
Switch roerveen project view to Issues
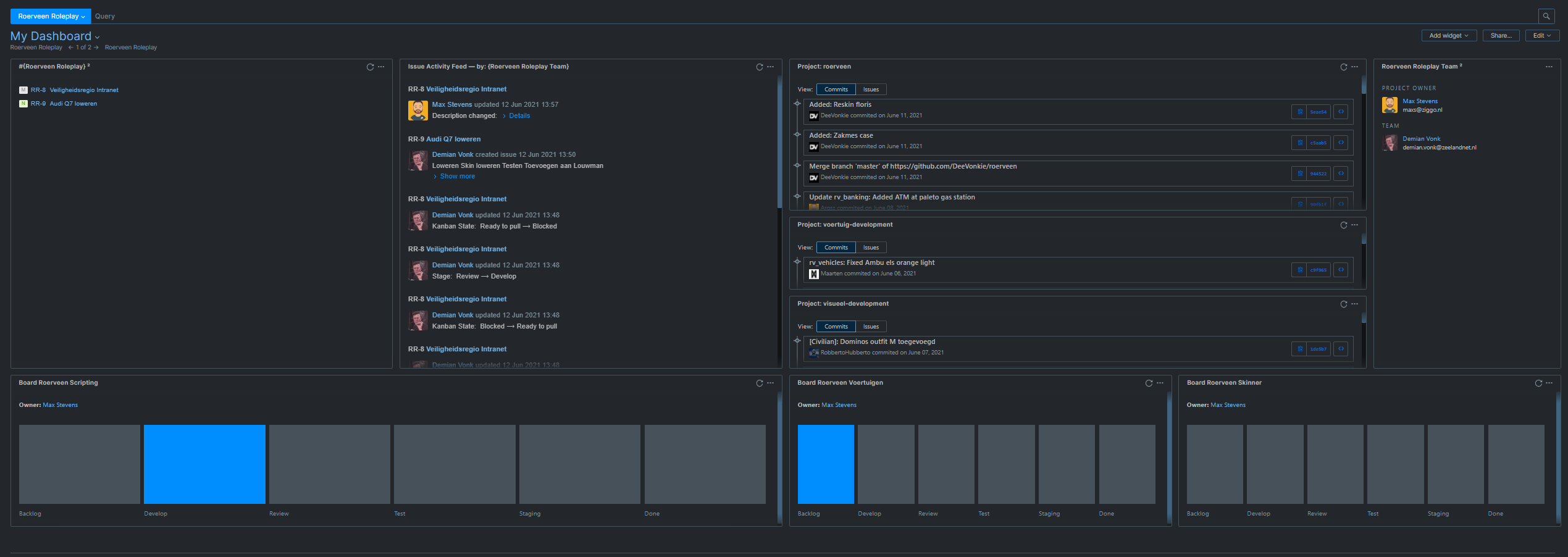(871, 90)
